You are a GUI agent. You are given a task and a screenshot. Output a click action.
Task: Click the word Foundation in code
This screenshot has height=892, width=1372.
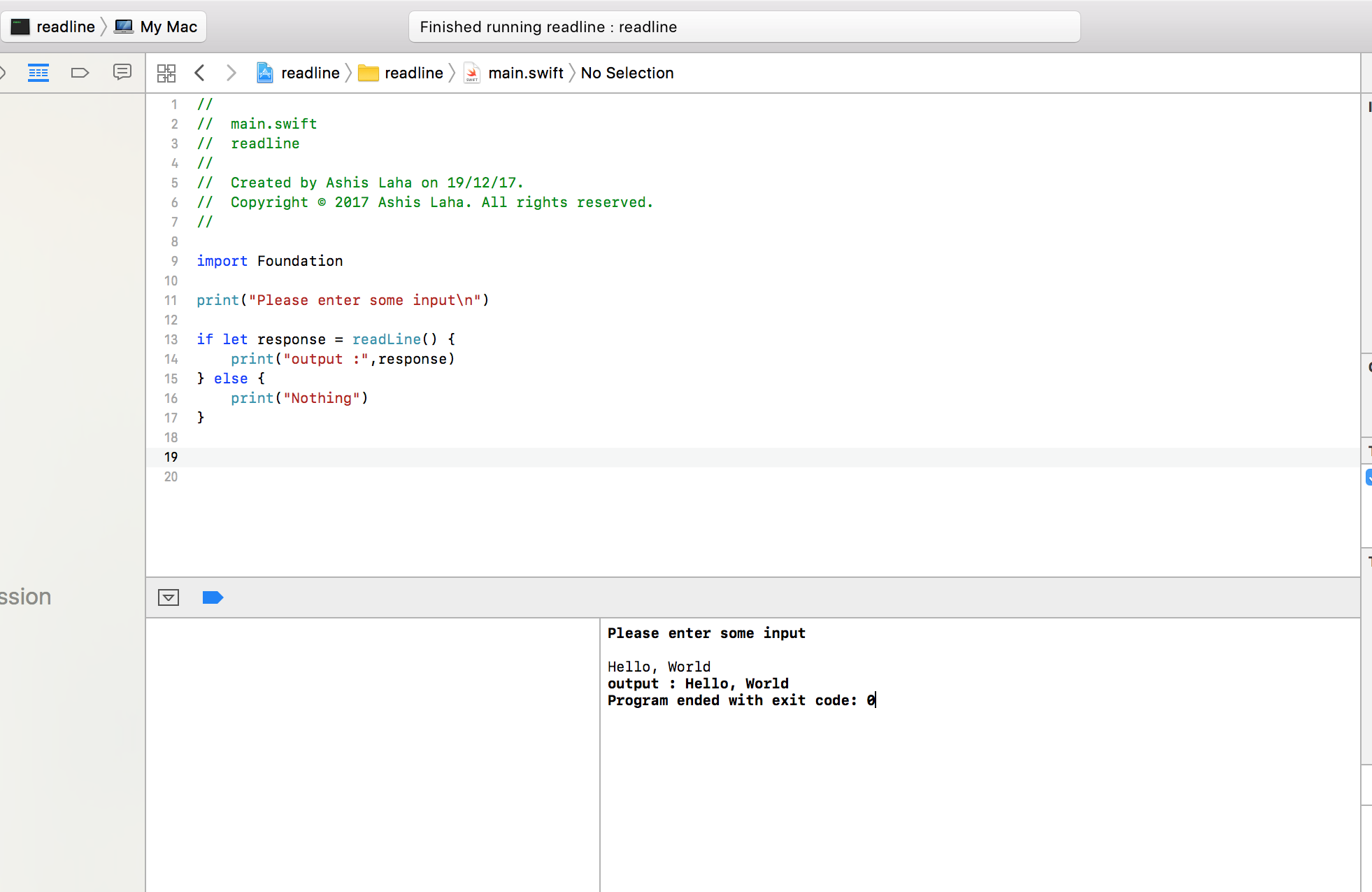click(300, 261)
